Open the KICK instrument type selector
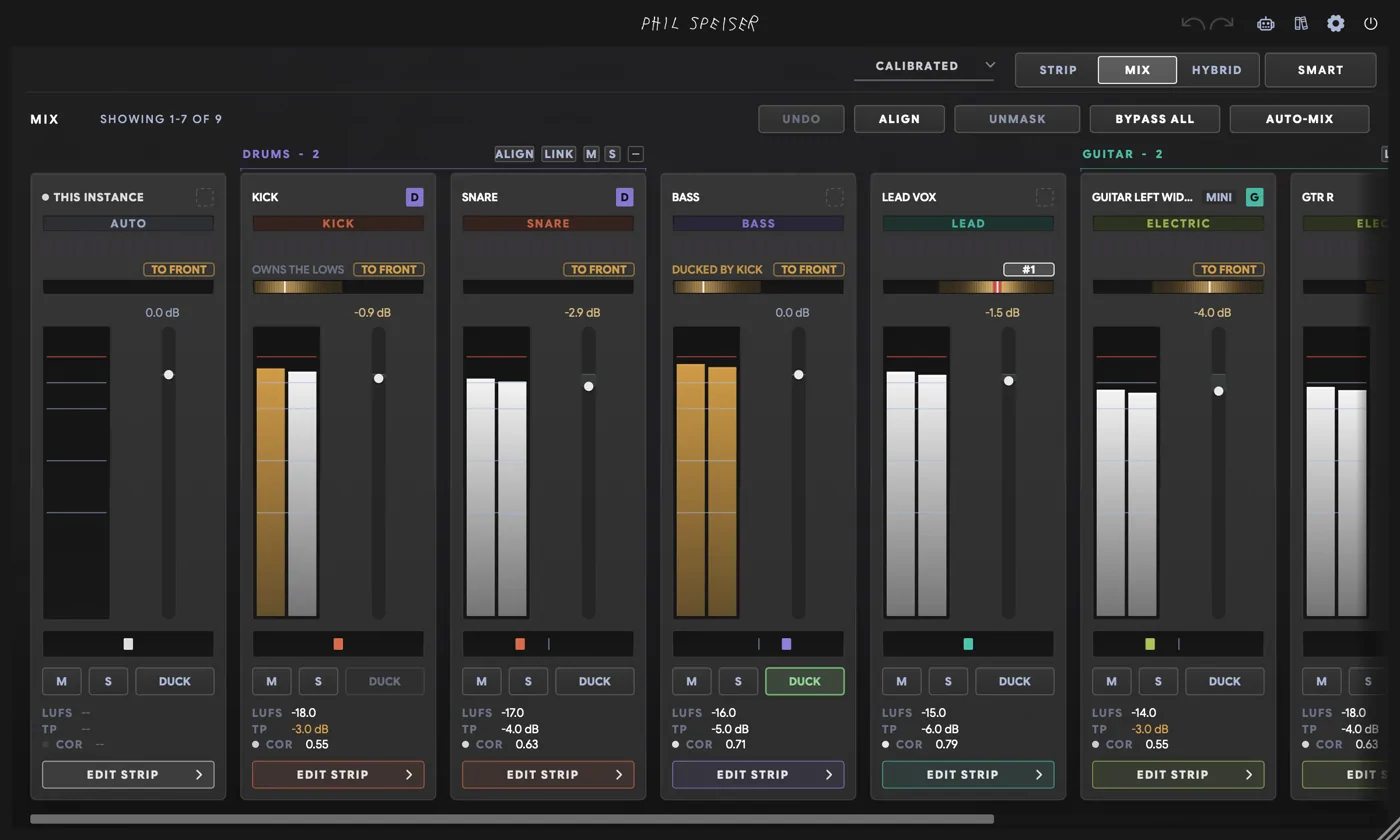Viewport: 1400px width, 840px height. [338, 223]
